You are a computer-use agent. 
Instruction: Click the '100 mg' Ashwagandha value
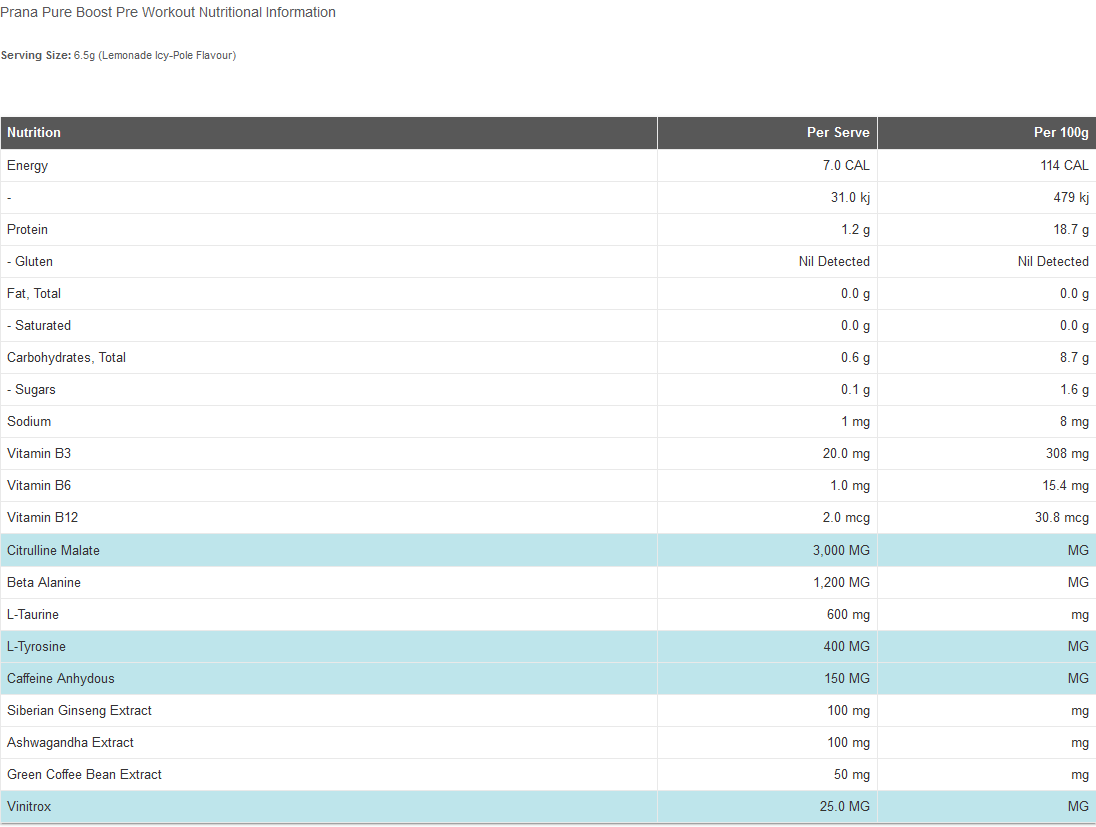pyautogui.click(x=849, y=743)
